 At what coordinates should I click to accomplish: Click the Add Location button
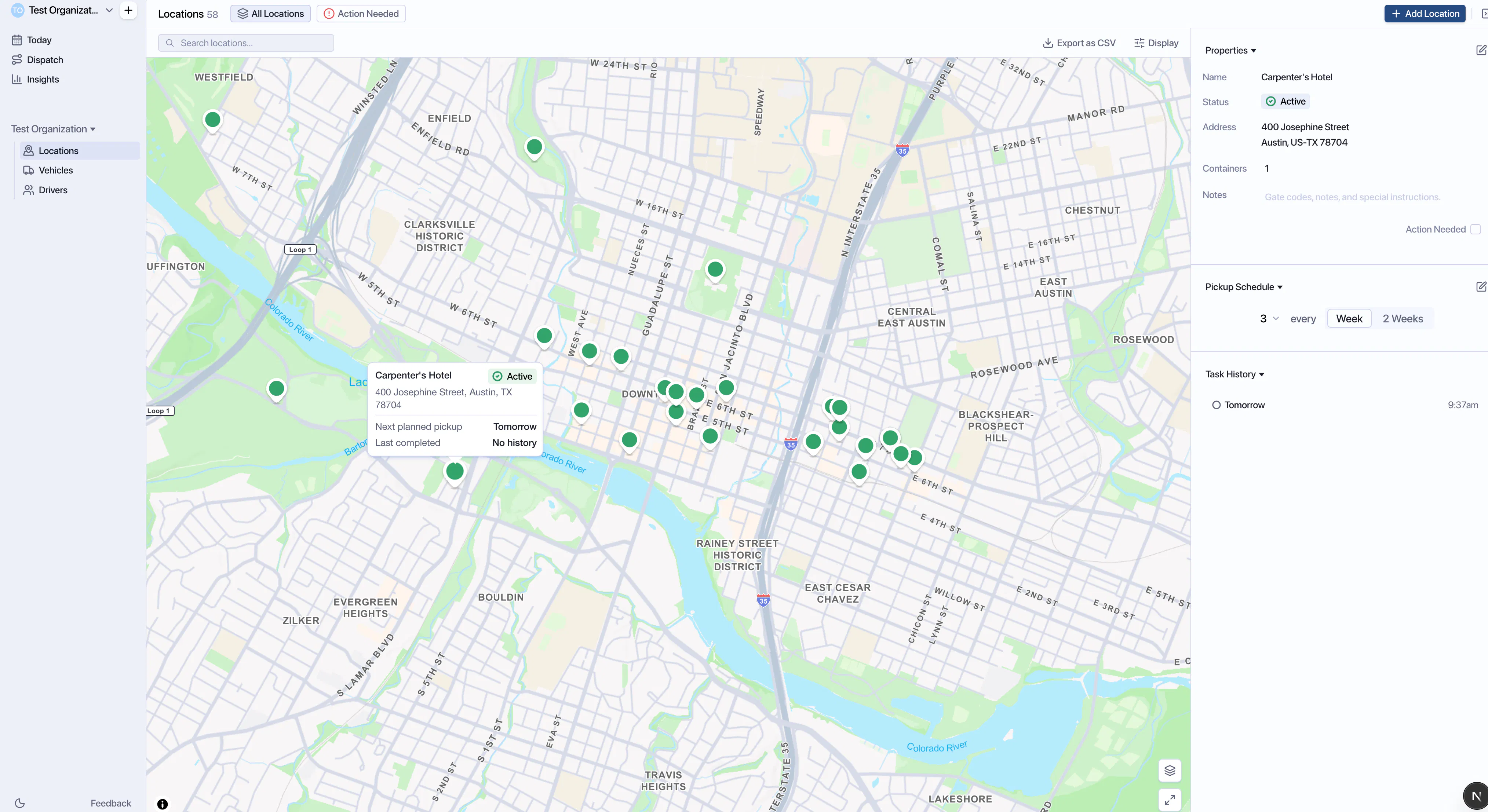point(1425,13)
